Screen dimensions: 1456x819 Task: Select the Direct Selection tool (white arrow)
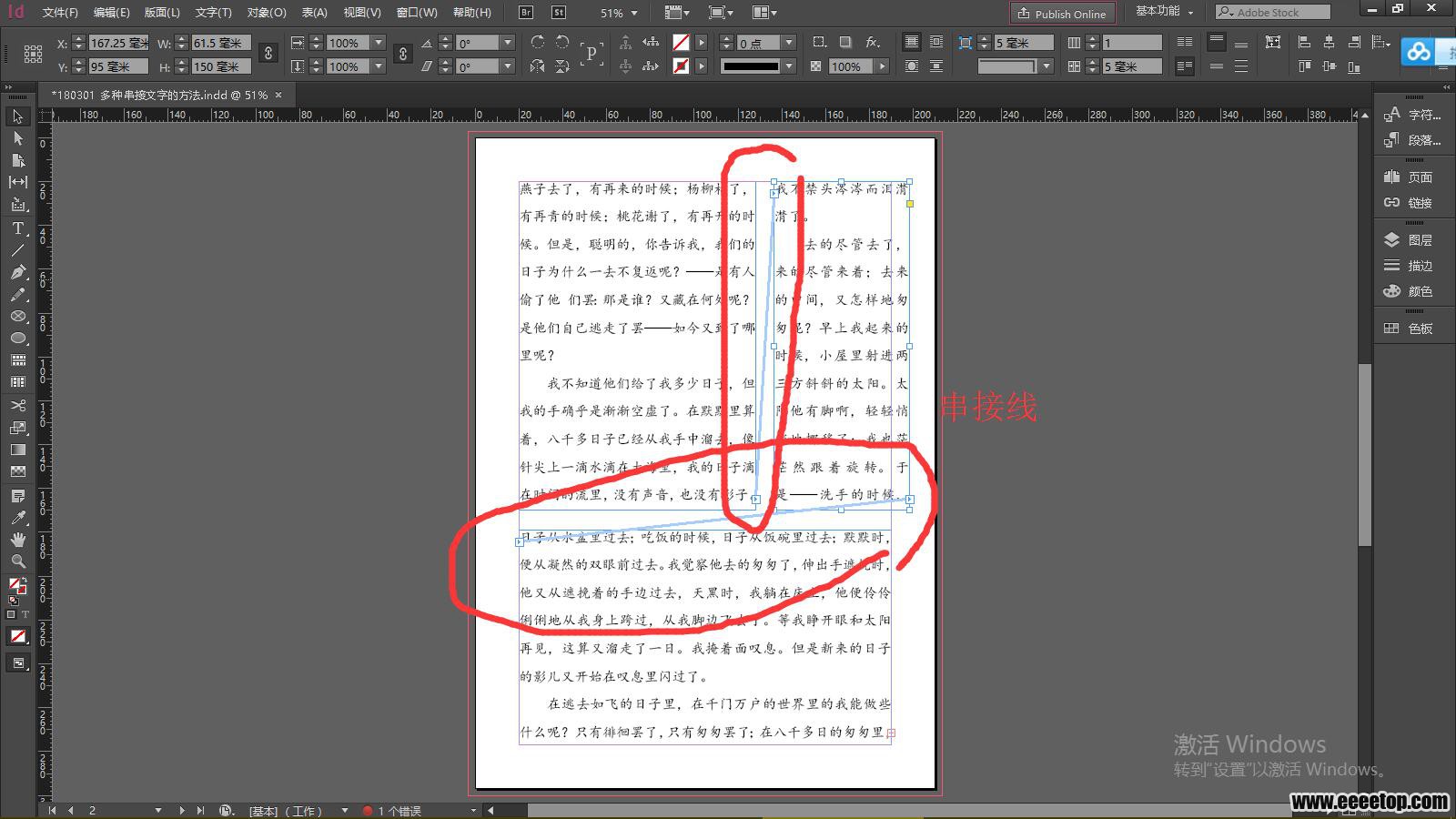pyautogui.click(x=17, y=138)
